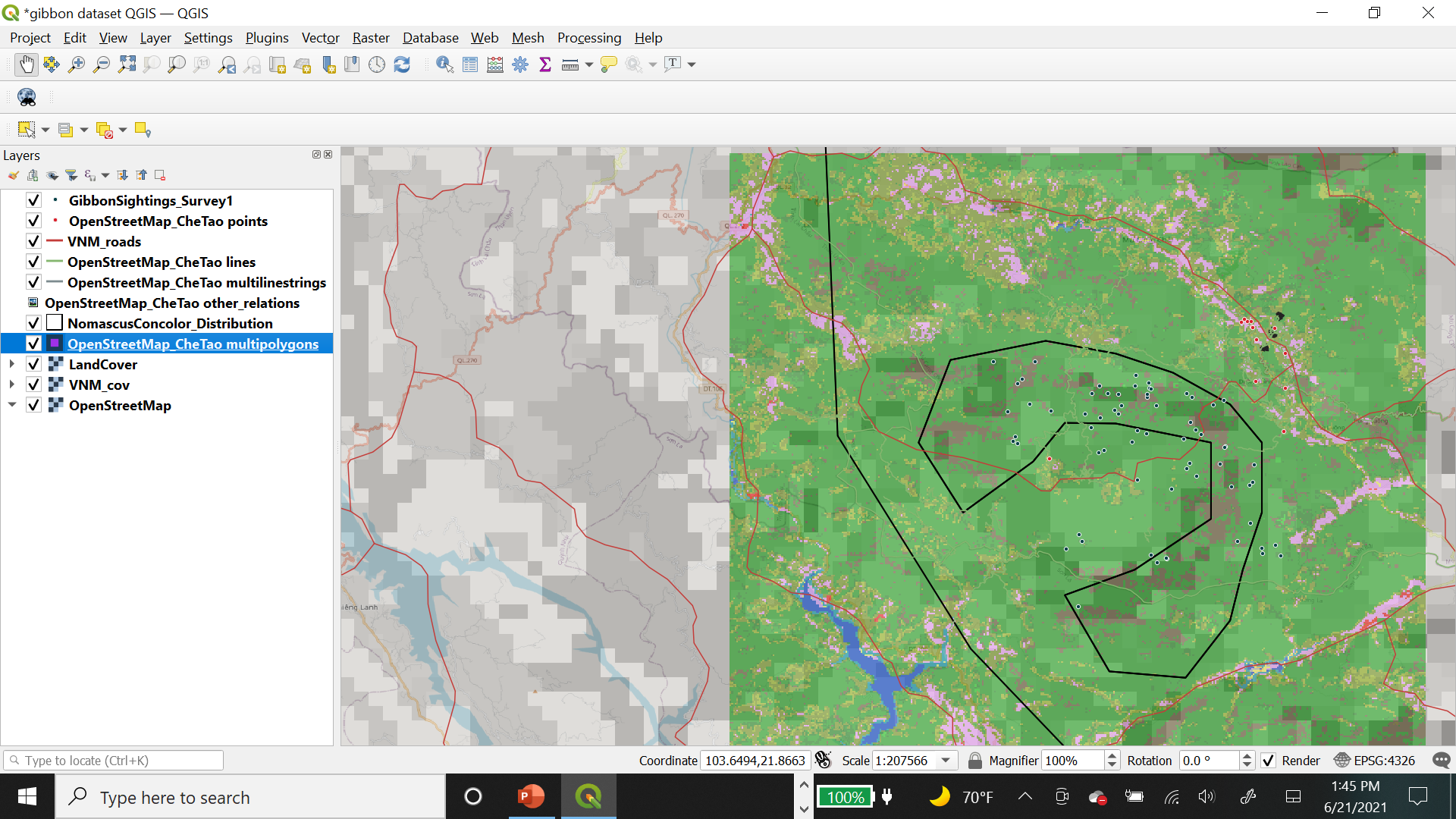Open the Vector menu
The width and height of the screenshot is (1456, 819).
(x=320, y=38)
